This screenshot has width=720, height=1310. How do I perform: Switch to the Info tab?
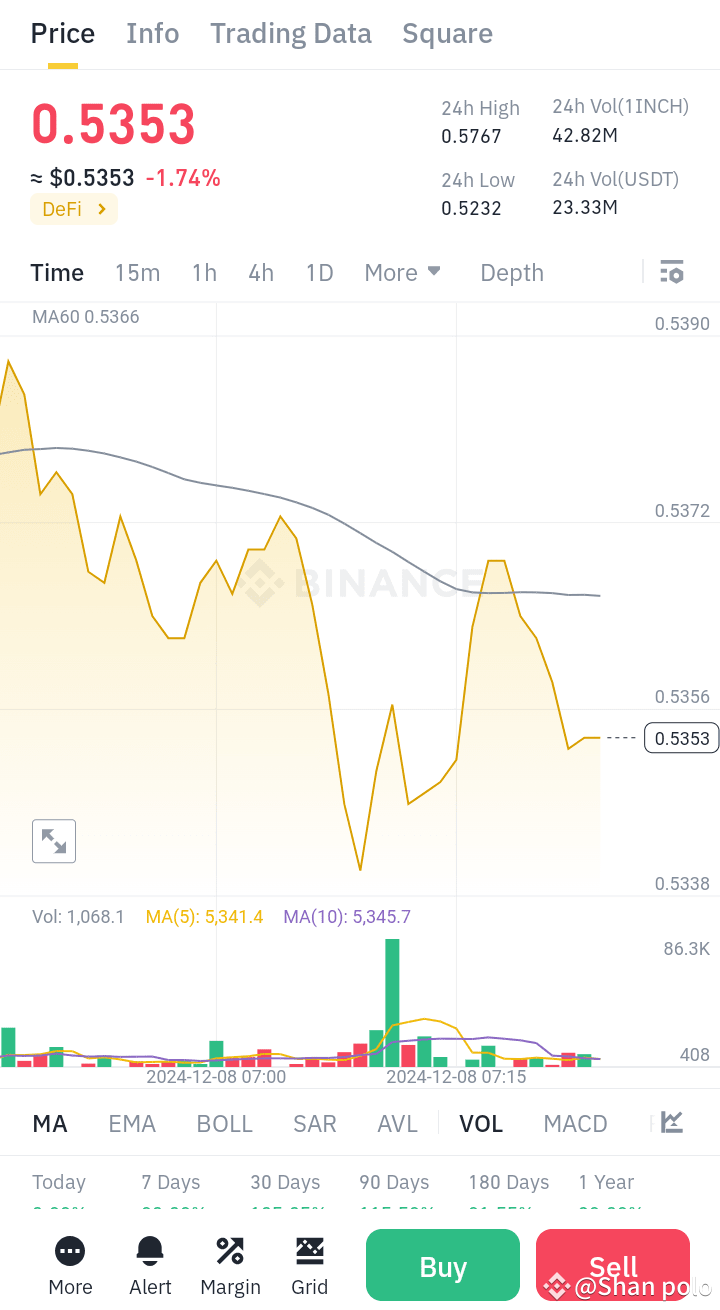152,33
